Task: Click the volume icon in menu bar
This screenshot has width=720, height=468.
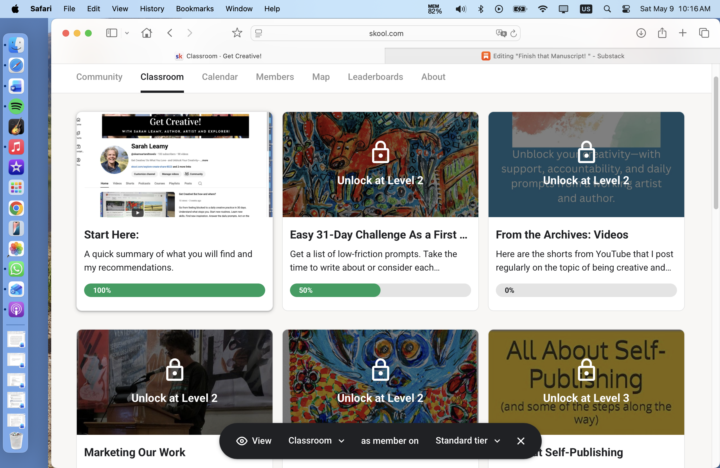Action: (461, 9)
